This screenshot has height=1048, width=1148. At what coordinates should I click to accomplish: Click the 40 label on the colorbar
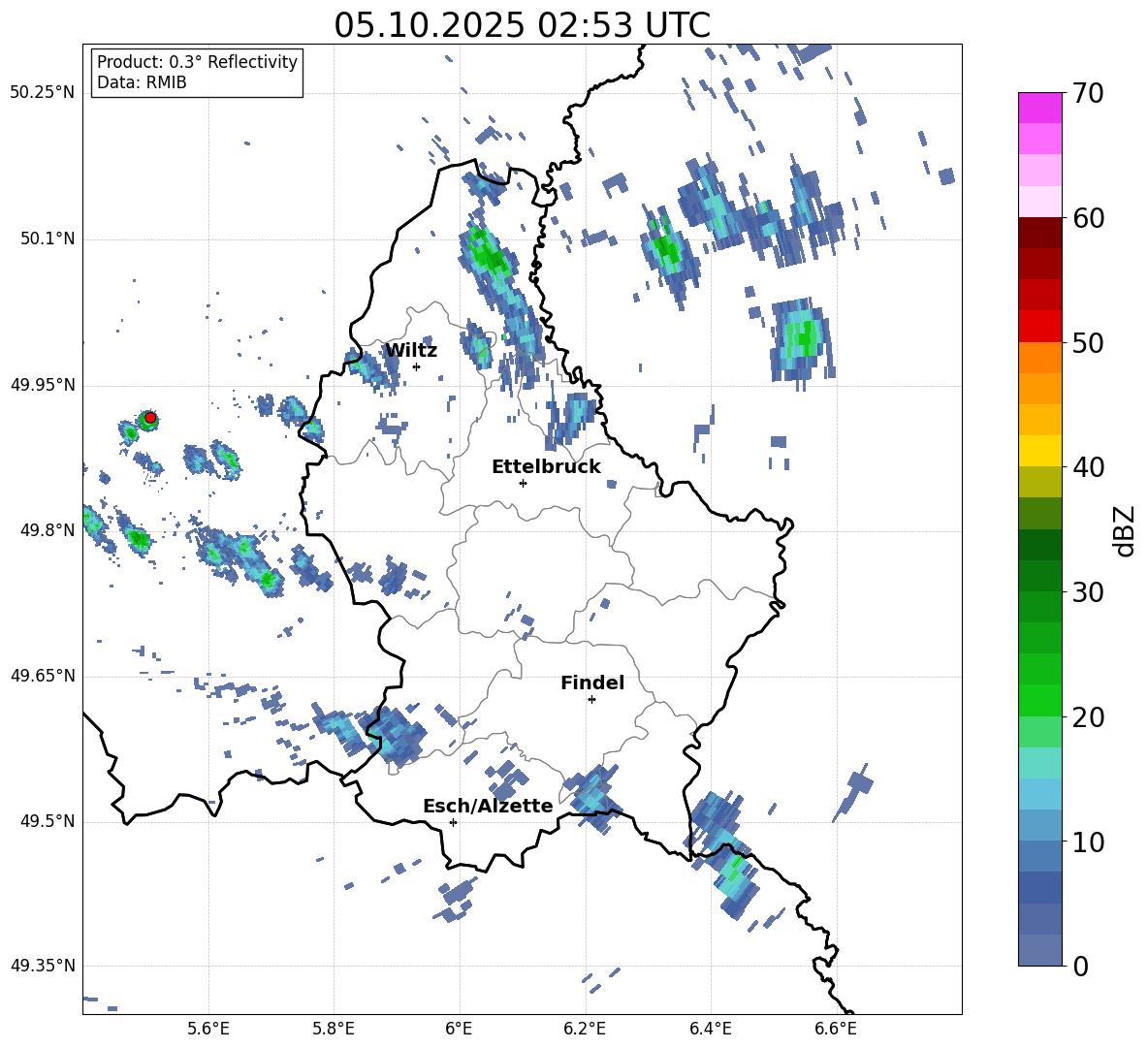(x=1089, y=467)
